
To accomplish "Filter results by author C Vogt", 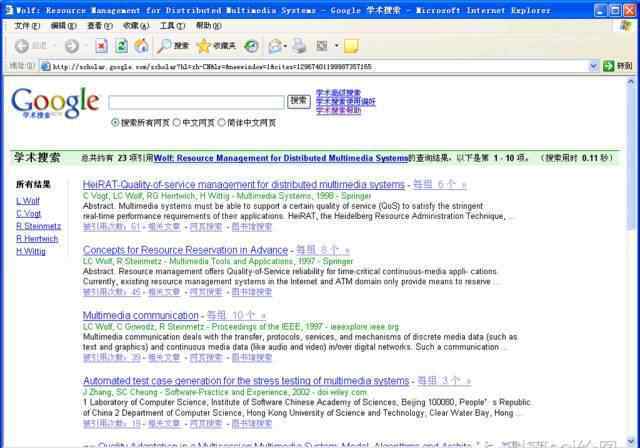I will (x=29, y=213).
